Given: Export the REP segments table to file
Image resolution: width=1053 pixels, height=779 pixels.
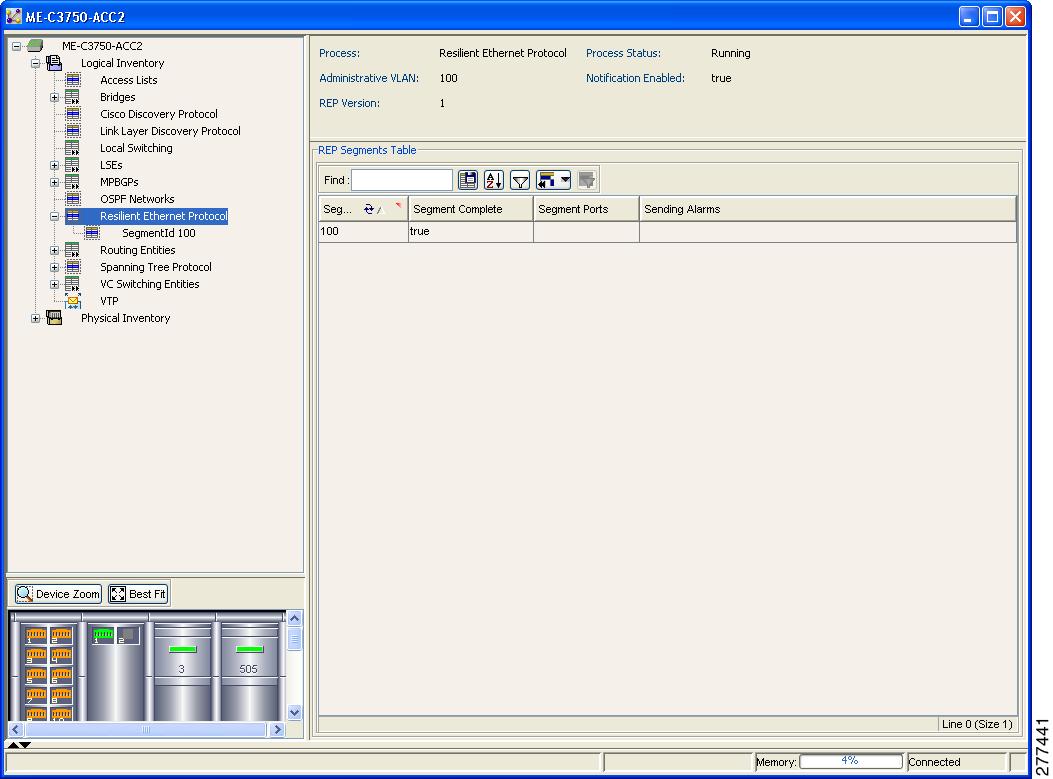Looking at the screenshot, I should click(x=468, y=180).
